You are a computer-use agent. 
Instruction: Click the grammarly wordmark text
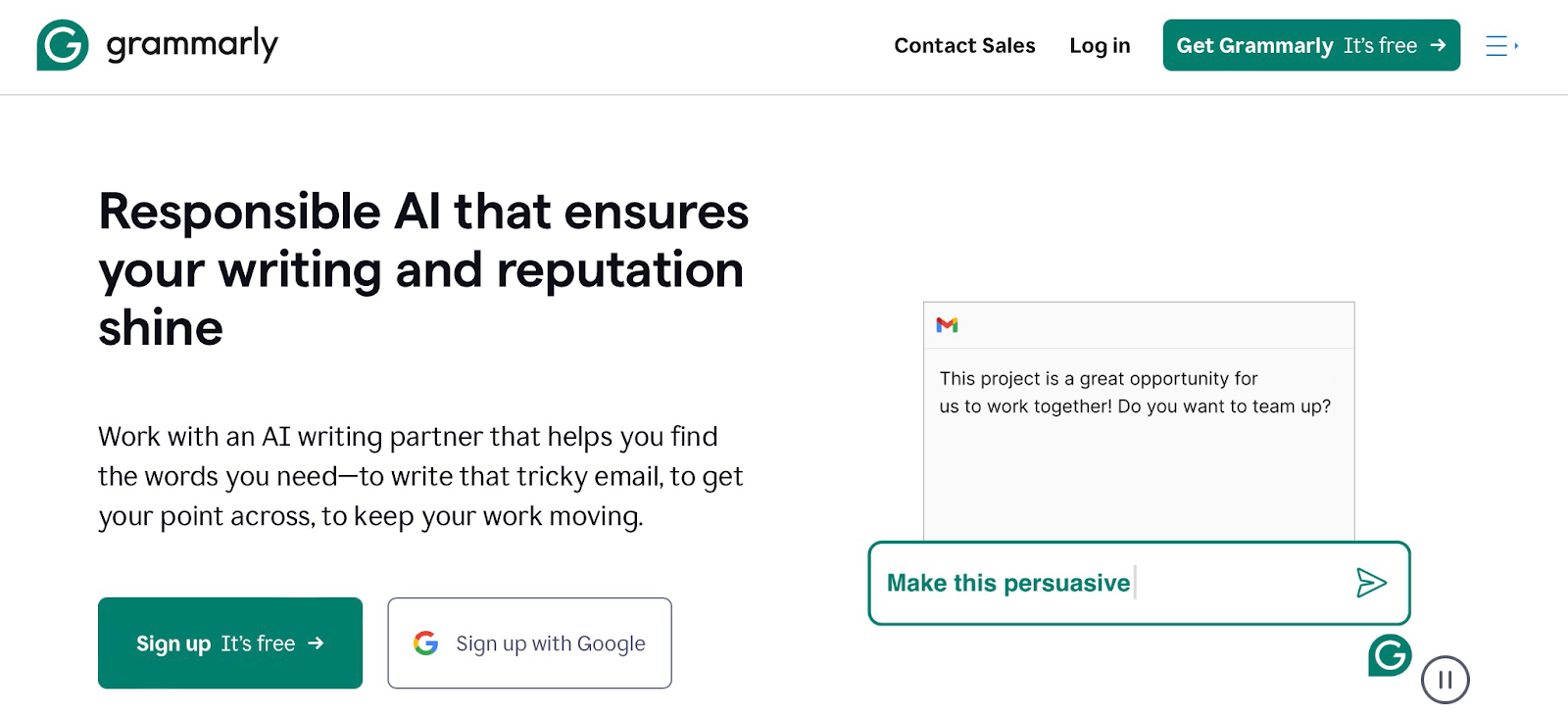(x=192, y=45)
